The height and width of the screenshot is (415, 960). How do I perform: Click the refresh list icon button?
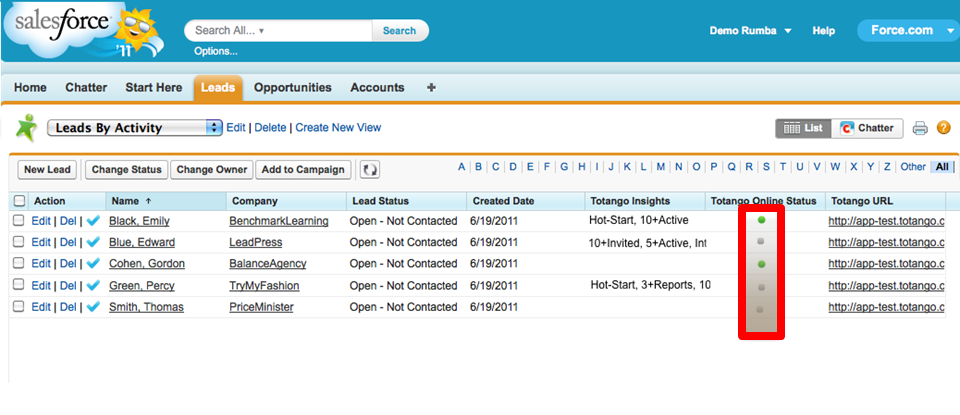pos(369,170)
